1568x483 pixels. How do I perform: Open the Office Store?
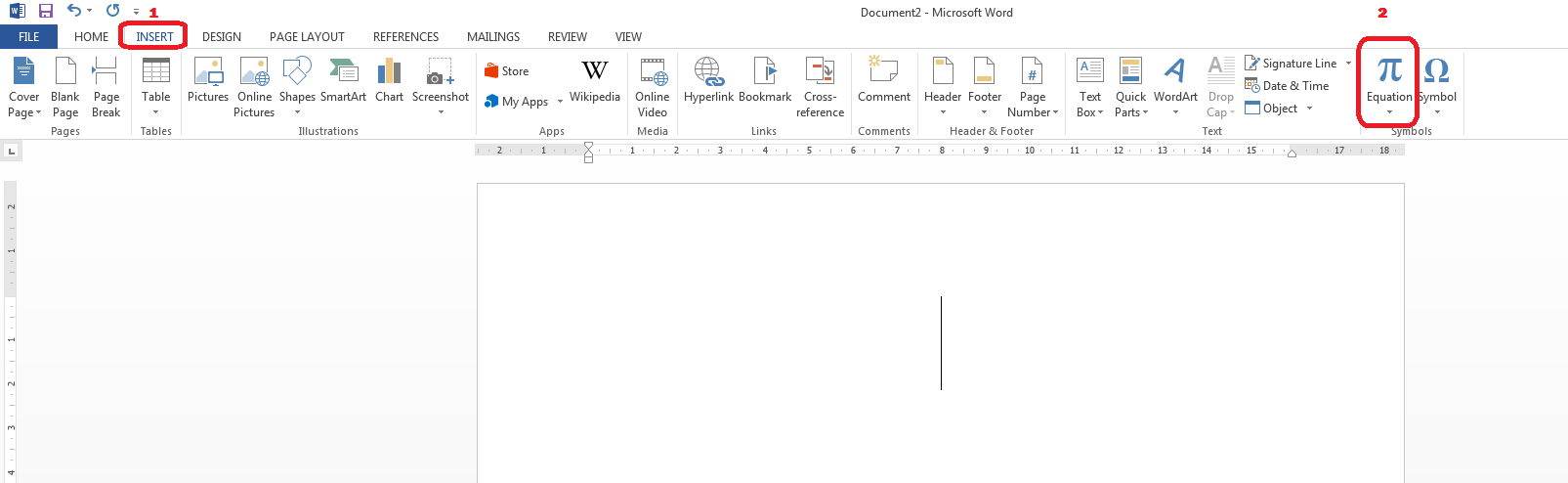click(507, 71)
